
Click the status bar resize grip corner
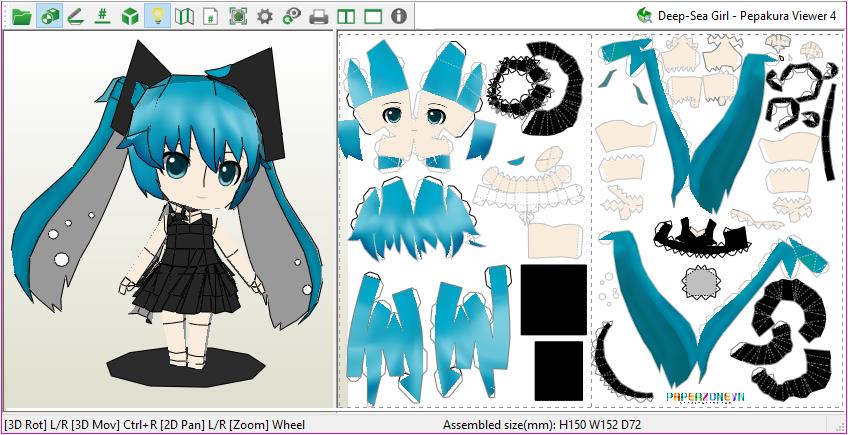point(839,426)
